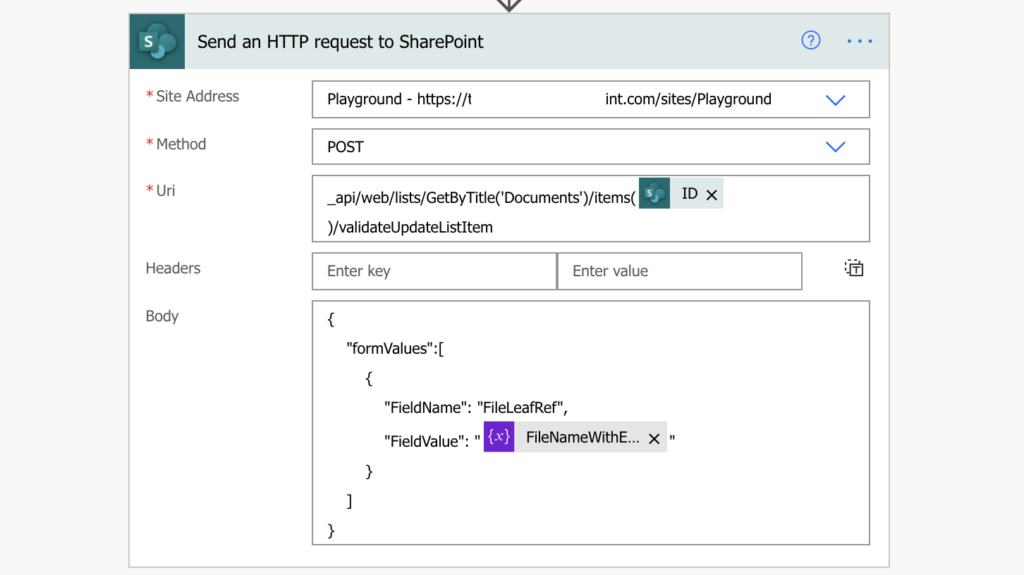Click the SharePoint icon on ID token
1024x575 pixels.
[x=654, y=193]
